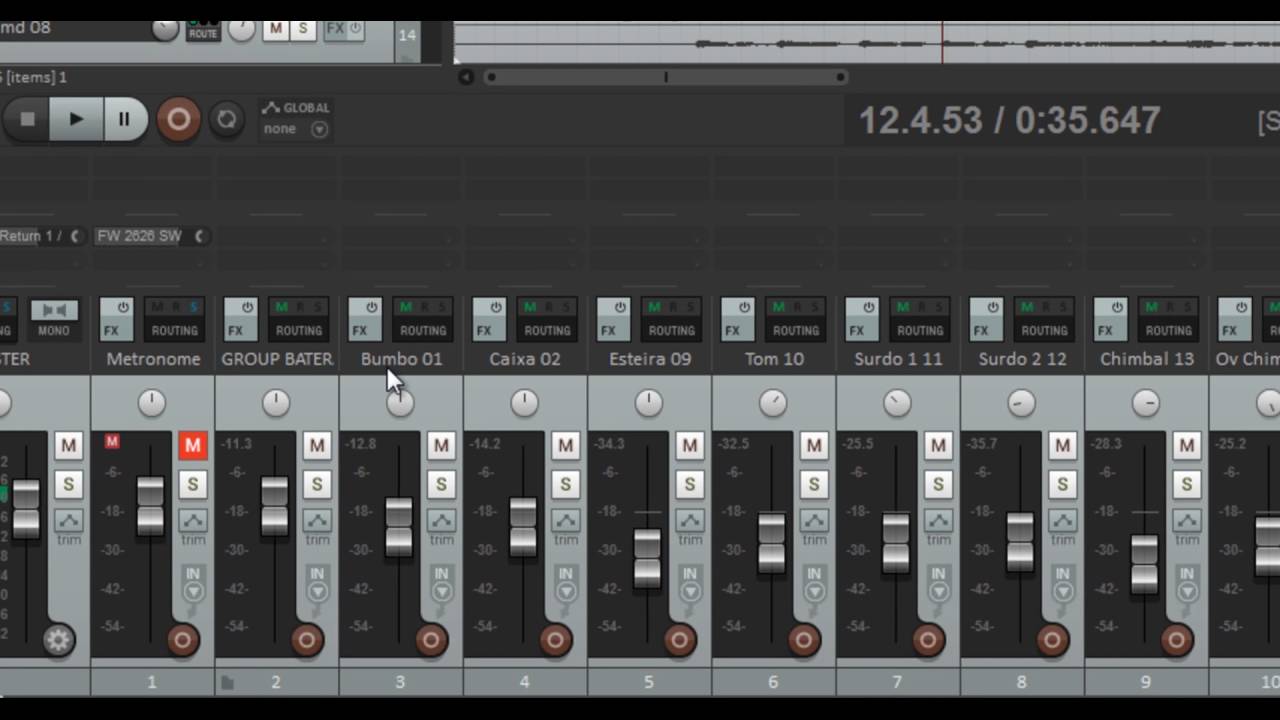Click the Tom 10 pan knob
The height and width of the screenshot is (720, 1280).
coord(773,403)
